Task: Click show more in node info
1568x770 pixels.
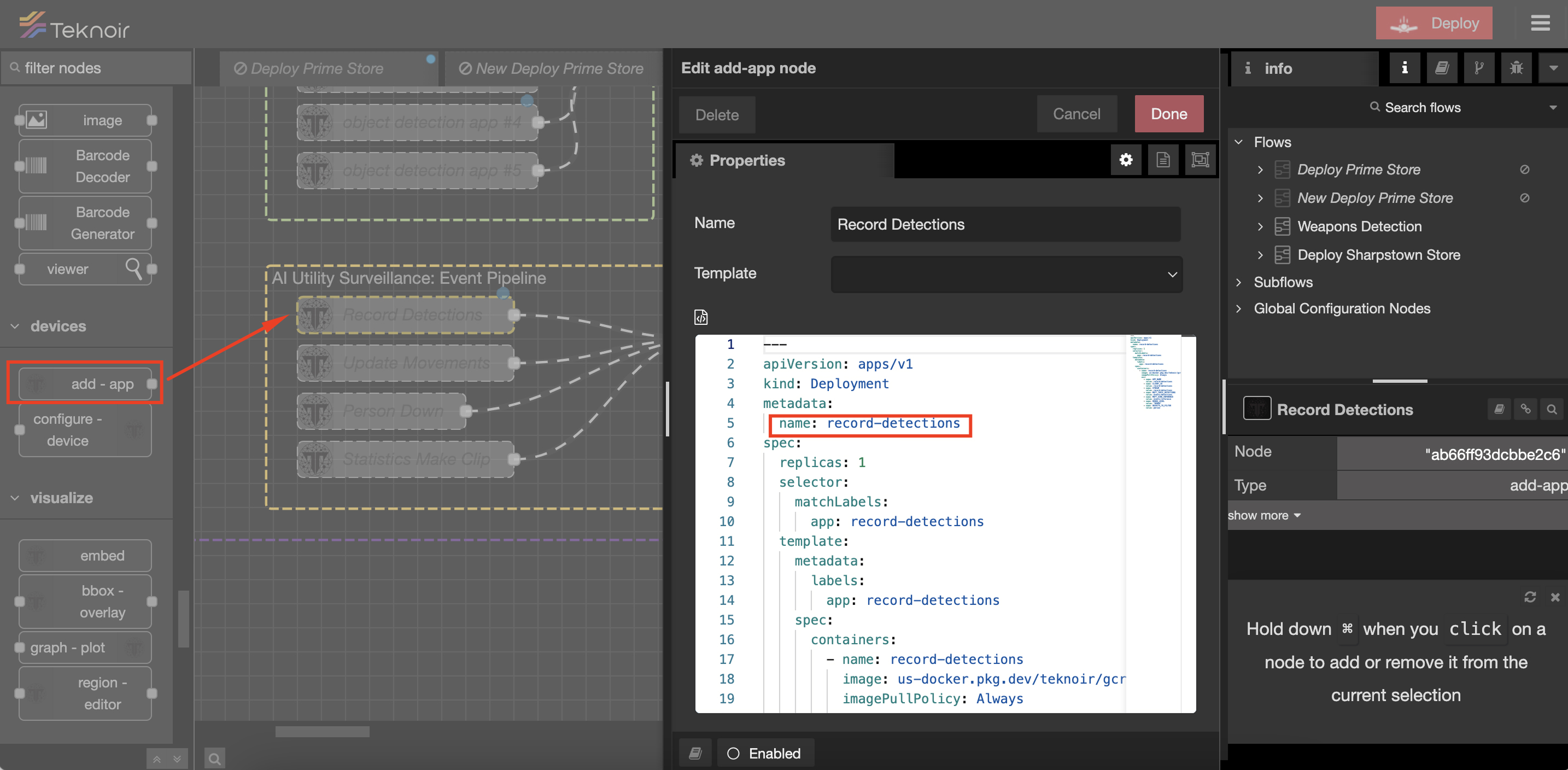Action: tap(1263, 515)
